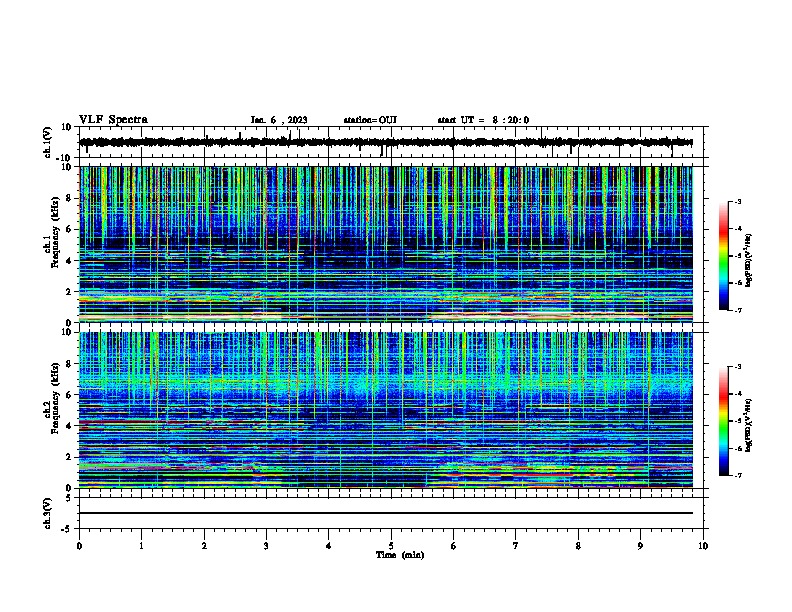Click the ch.1 spectrogram "2" kHz tick label

point(70,291)
